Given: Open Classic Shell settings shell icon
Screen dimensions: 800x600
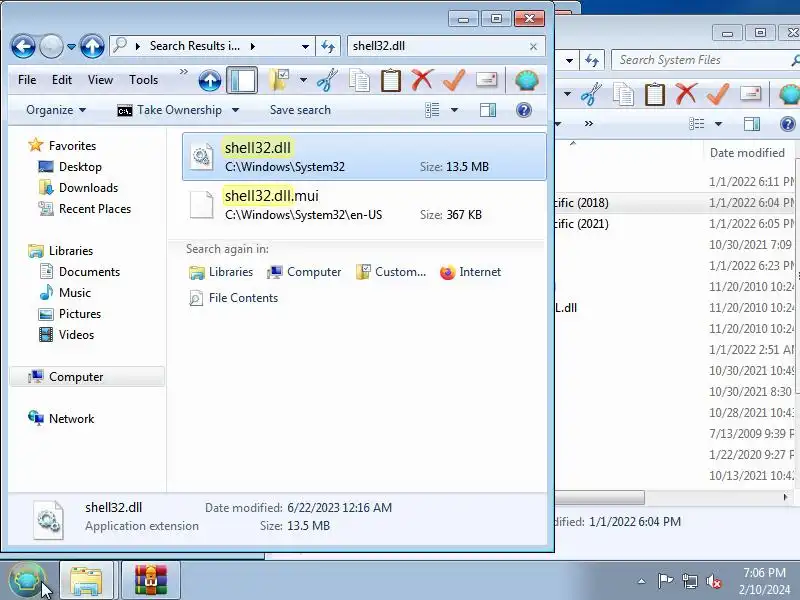Looking at the screenshot, I should (526, 81).
